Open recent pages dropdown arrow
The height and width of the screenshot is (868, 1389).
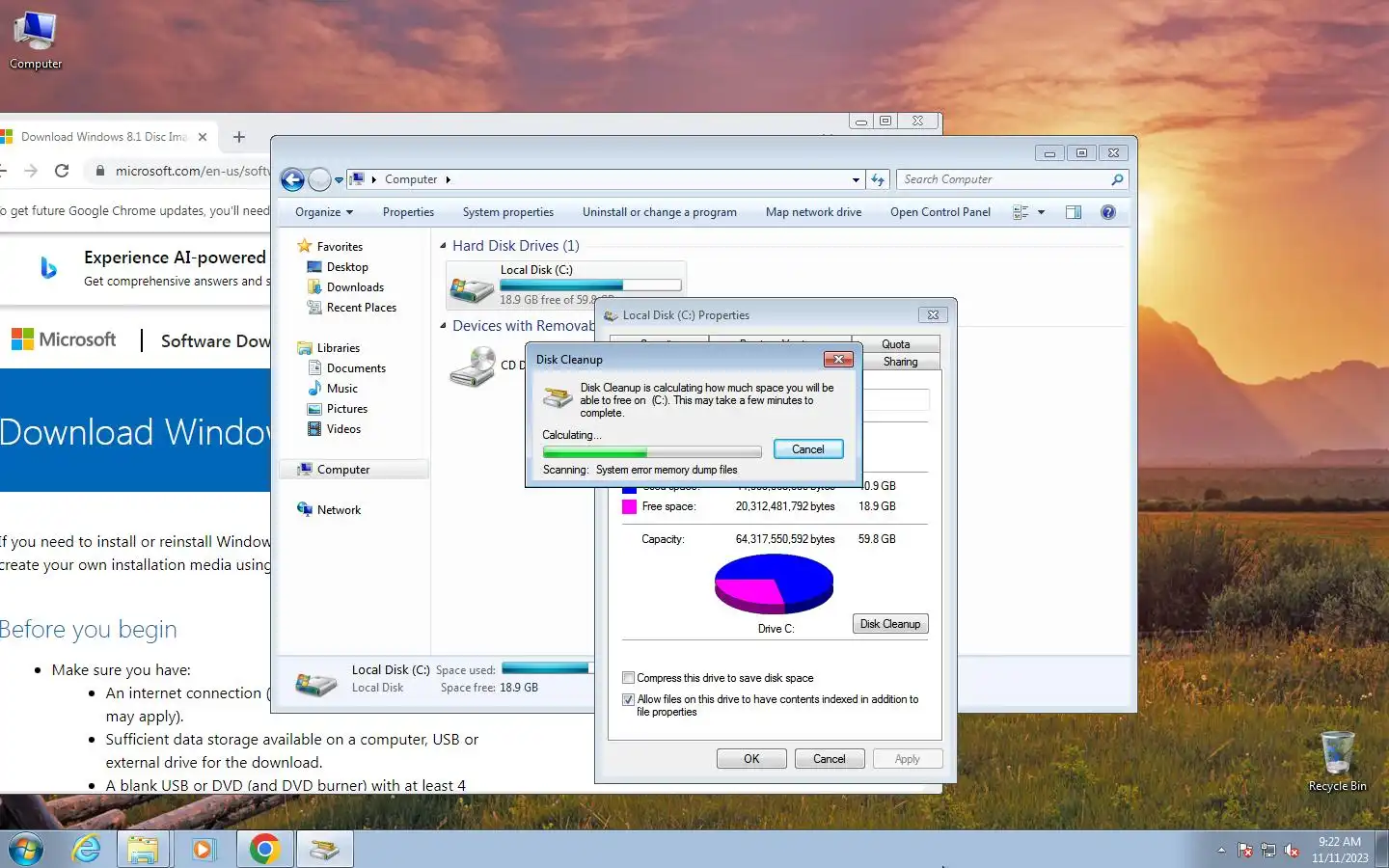(339, 180)
